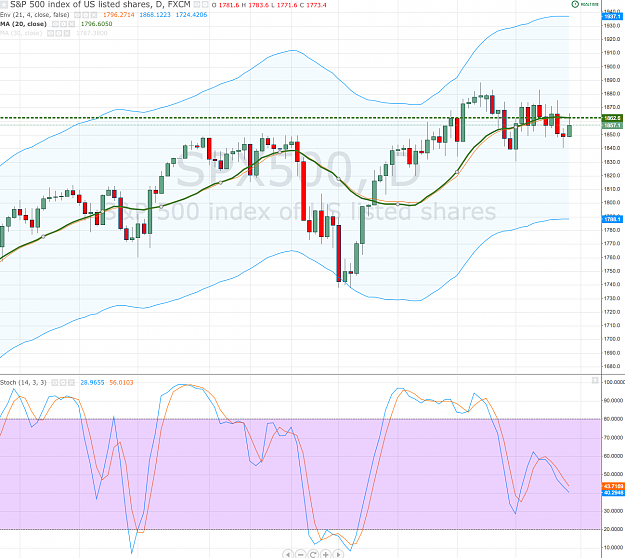This screenshot has height=558, width=625.
Task: Click the Stoch %D value 56.0103
Action: coord(122,383)
